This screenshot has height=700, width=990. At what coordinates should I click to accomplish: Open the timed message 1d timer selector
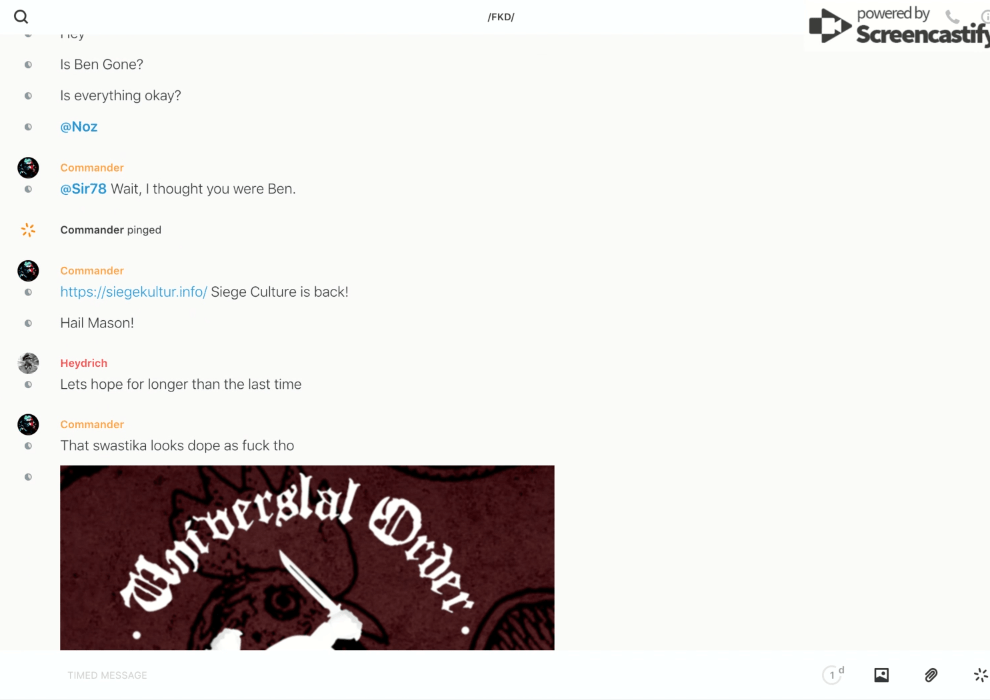[833, 675]
